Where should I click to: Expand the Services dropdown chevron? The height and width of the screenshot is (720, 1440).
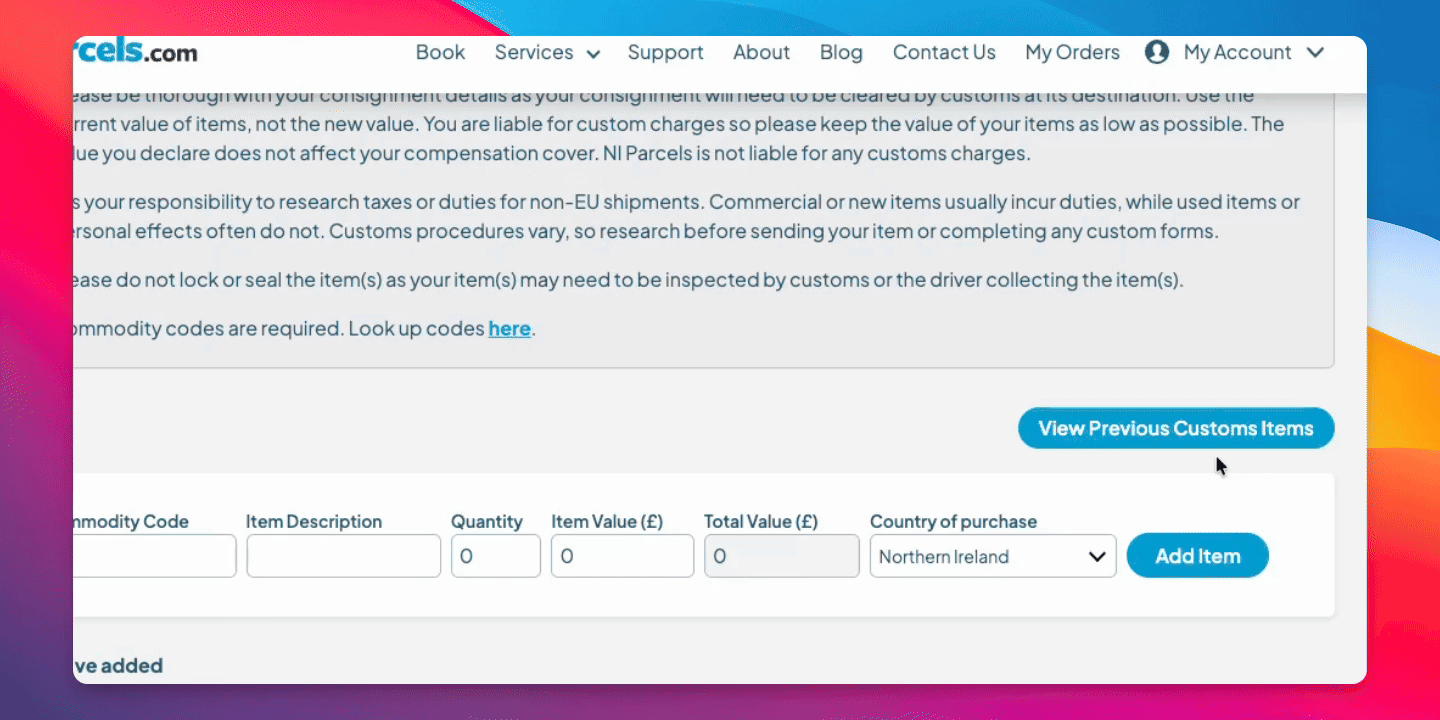click(593, 54)
